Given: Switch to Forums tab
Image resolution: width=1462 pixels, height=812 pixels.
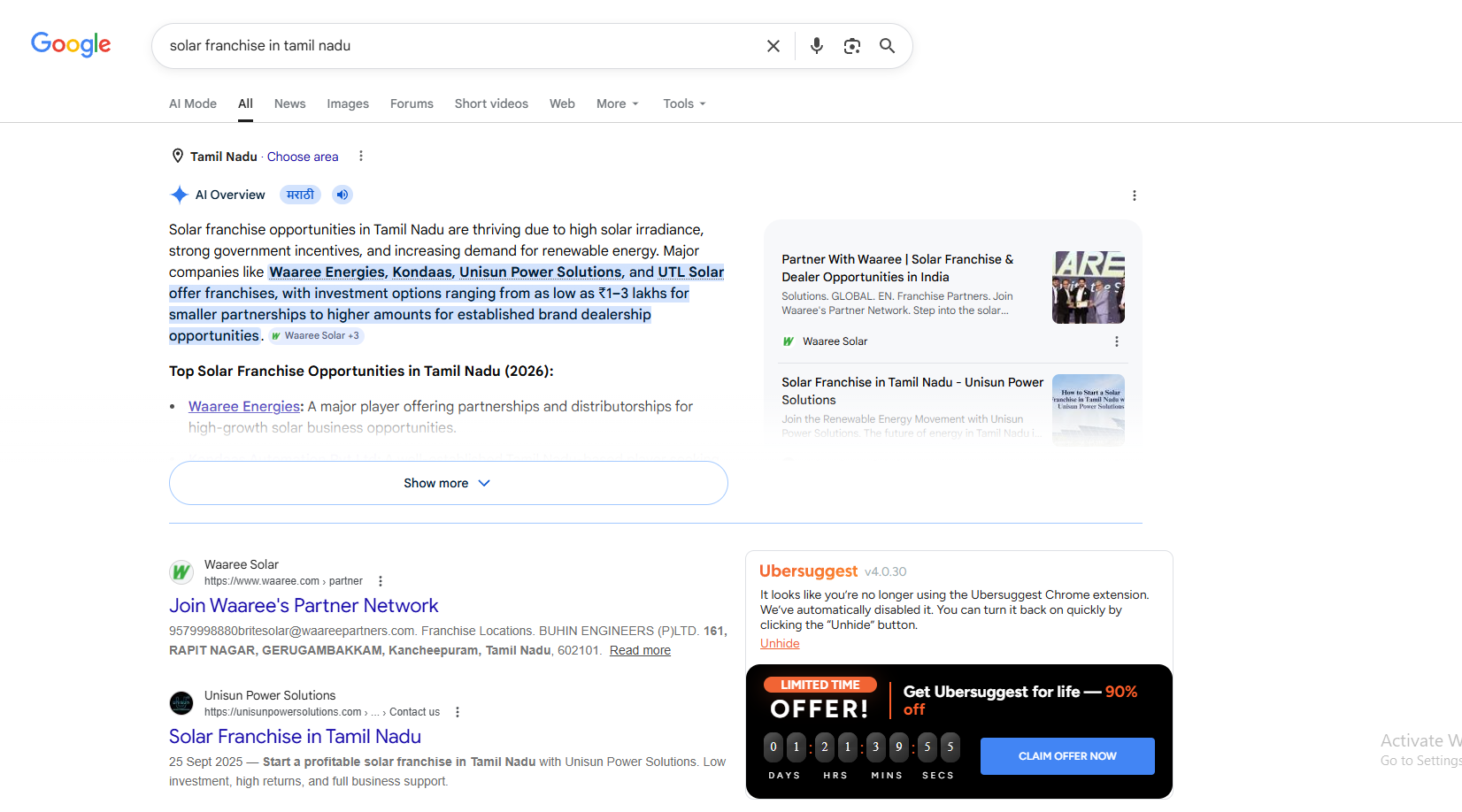Looking at the screenshot, I should (x=412, y=103).
